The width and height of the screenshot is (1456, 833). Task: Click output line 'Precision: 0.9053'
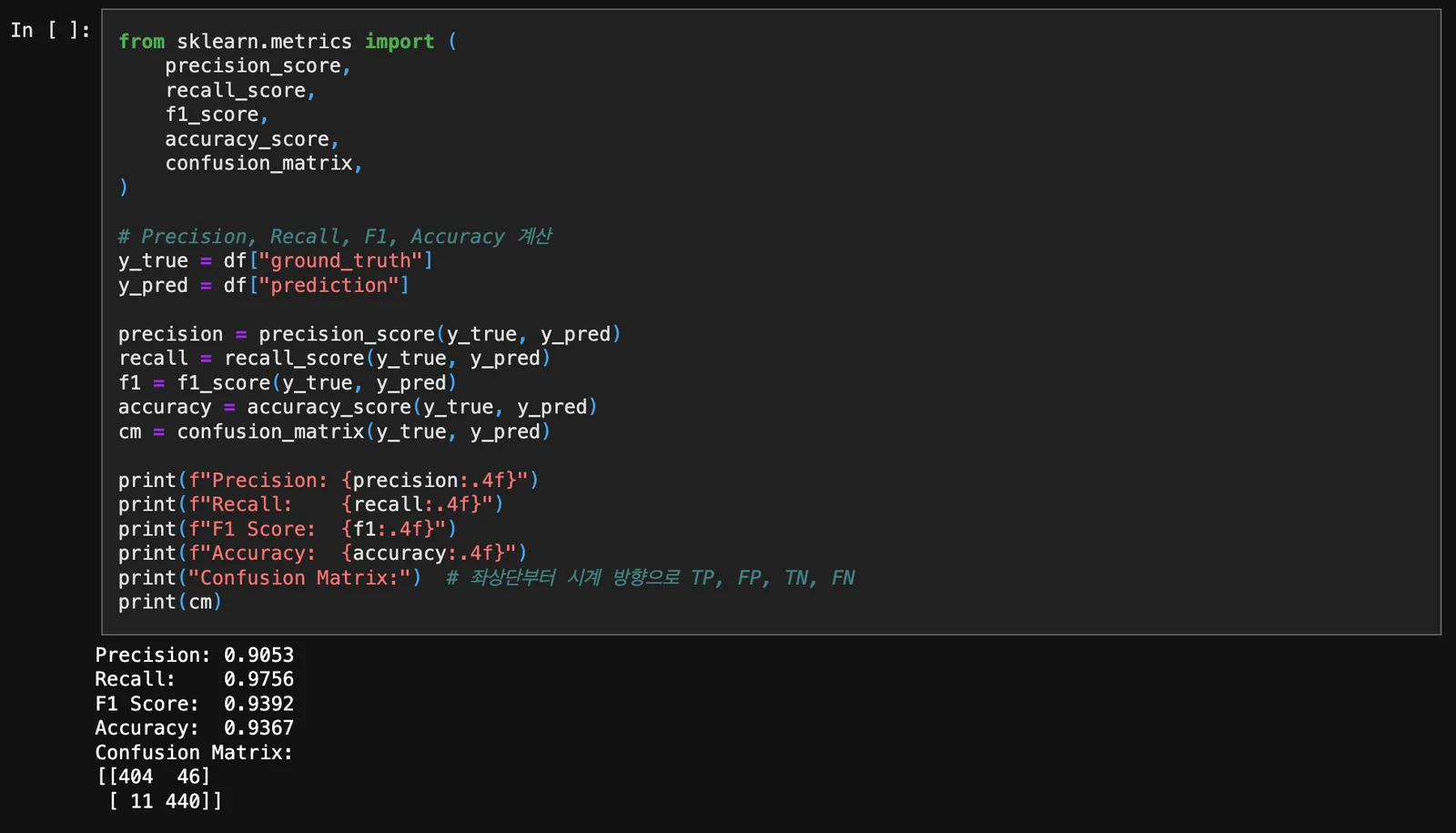195,655
